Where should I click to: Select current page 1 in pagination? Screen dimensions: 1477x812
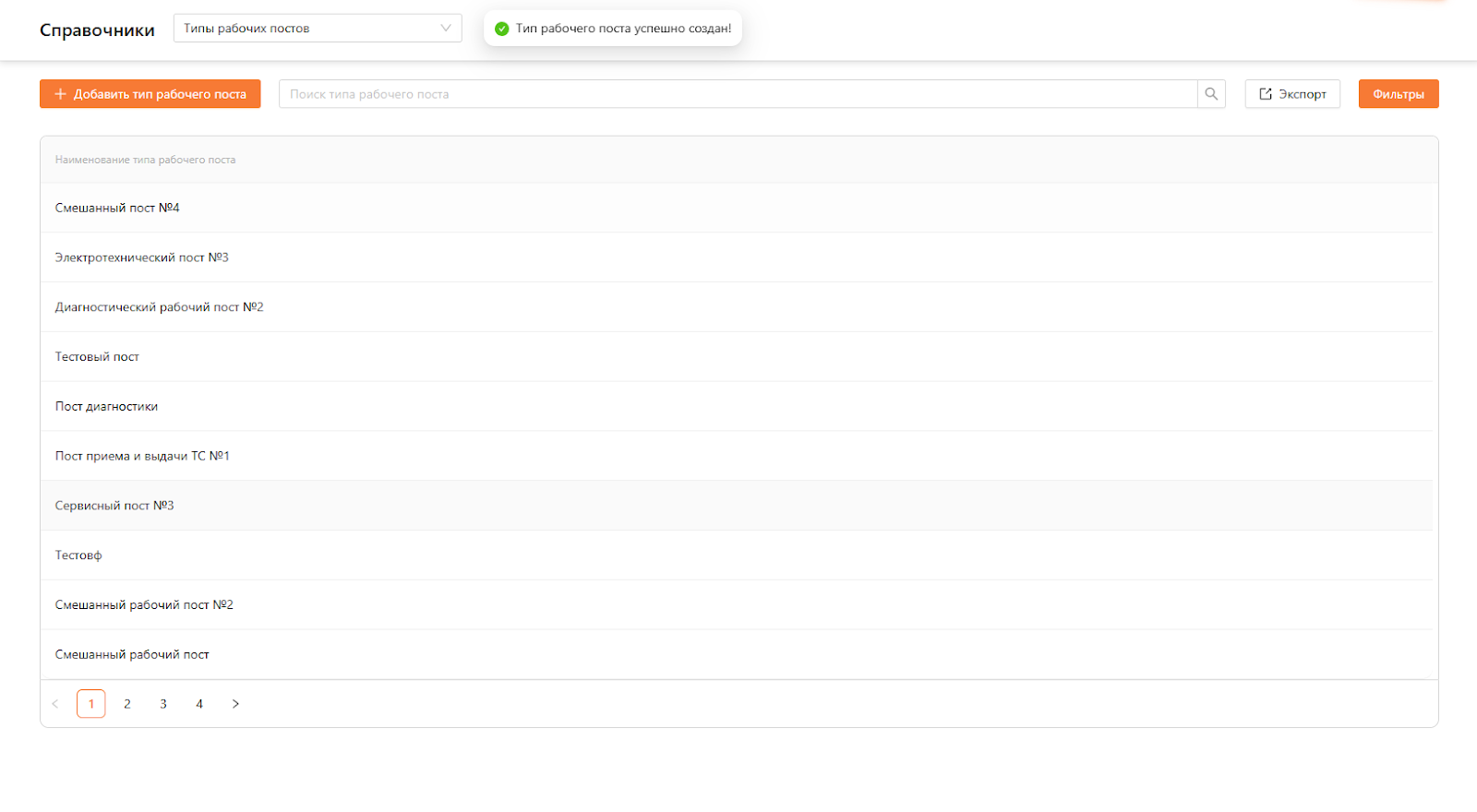91,704
